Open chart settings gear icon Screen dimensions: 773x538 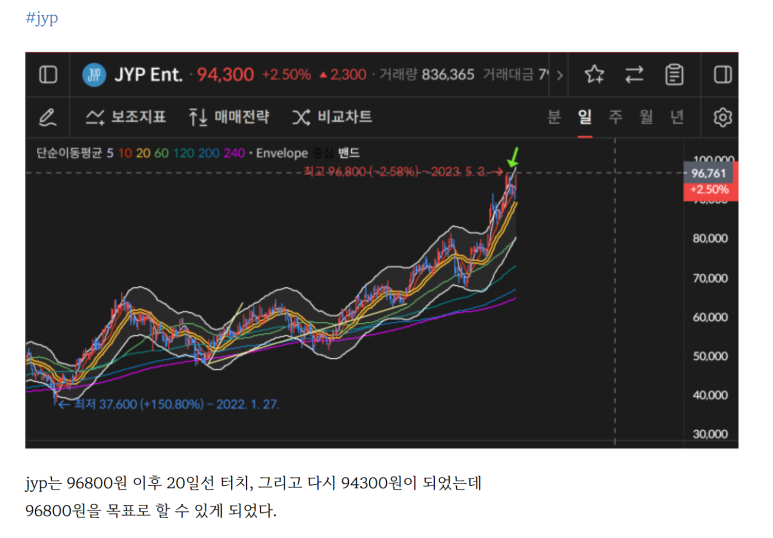pos(722,117)
